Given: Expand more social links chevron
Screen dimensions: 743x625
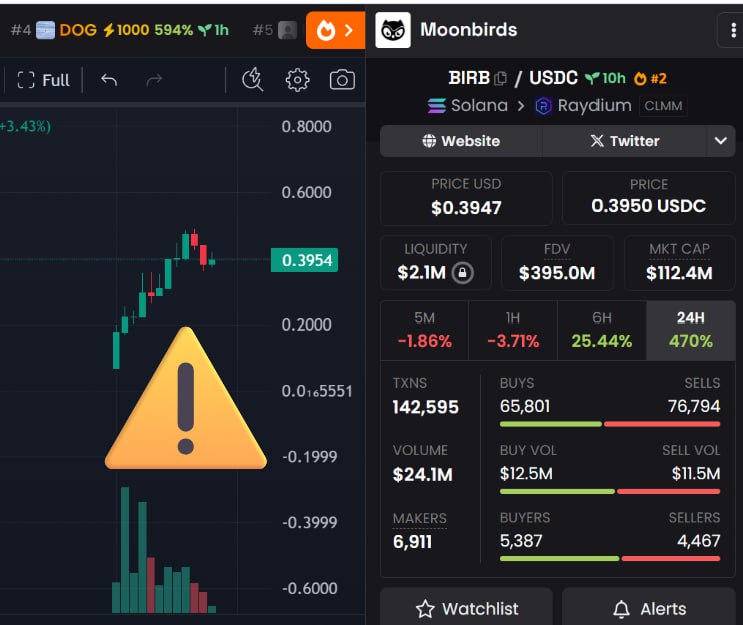Looking at the screenshot, I should (721, 141).
